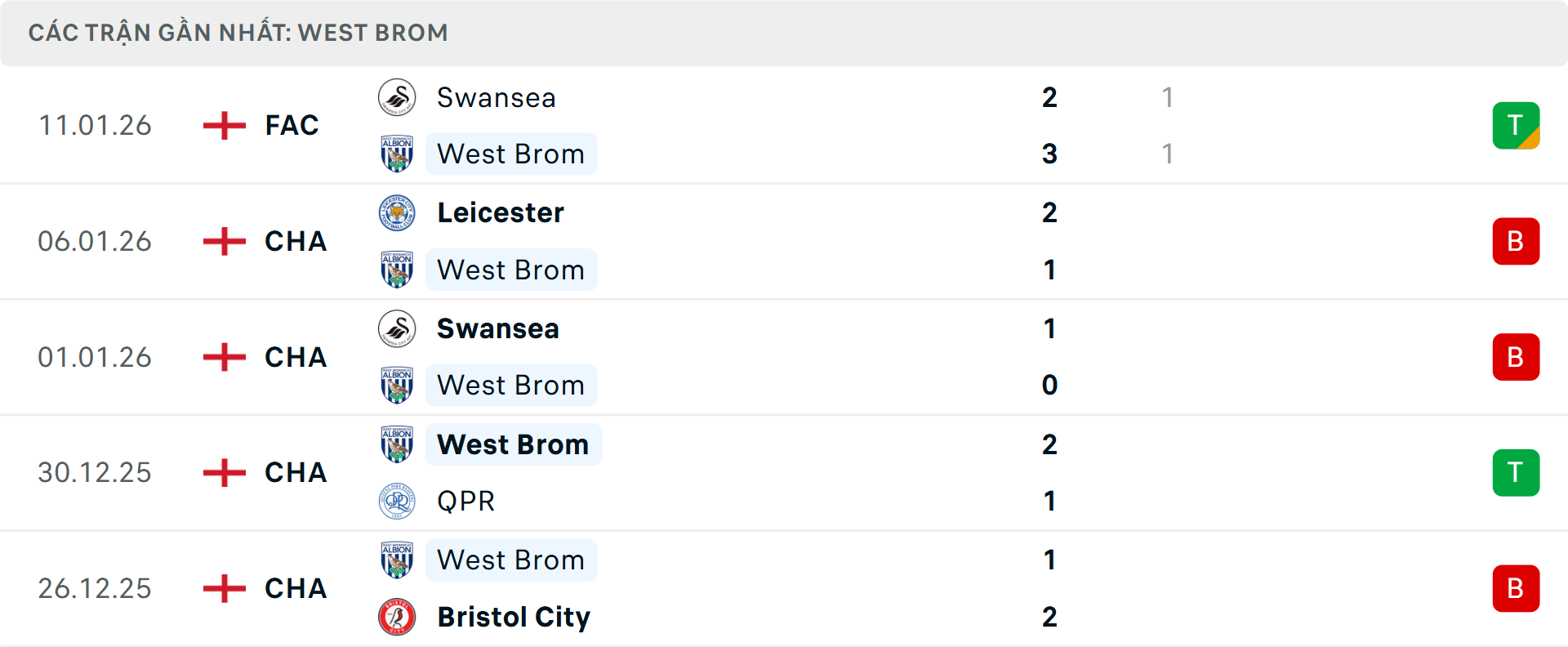
Task: Click the Swansea club crest logo
Action: click(397, 97)
